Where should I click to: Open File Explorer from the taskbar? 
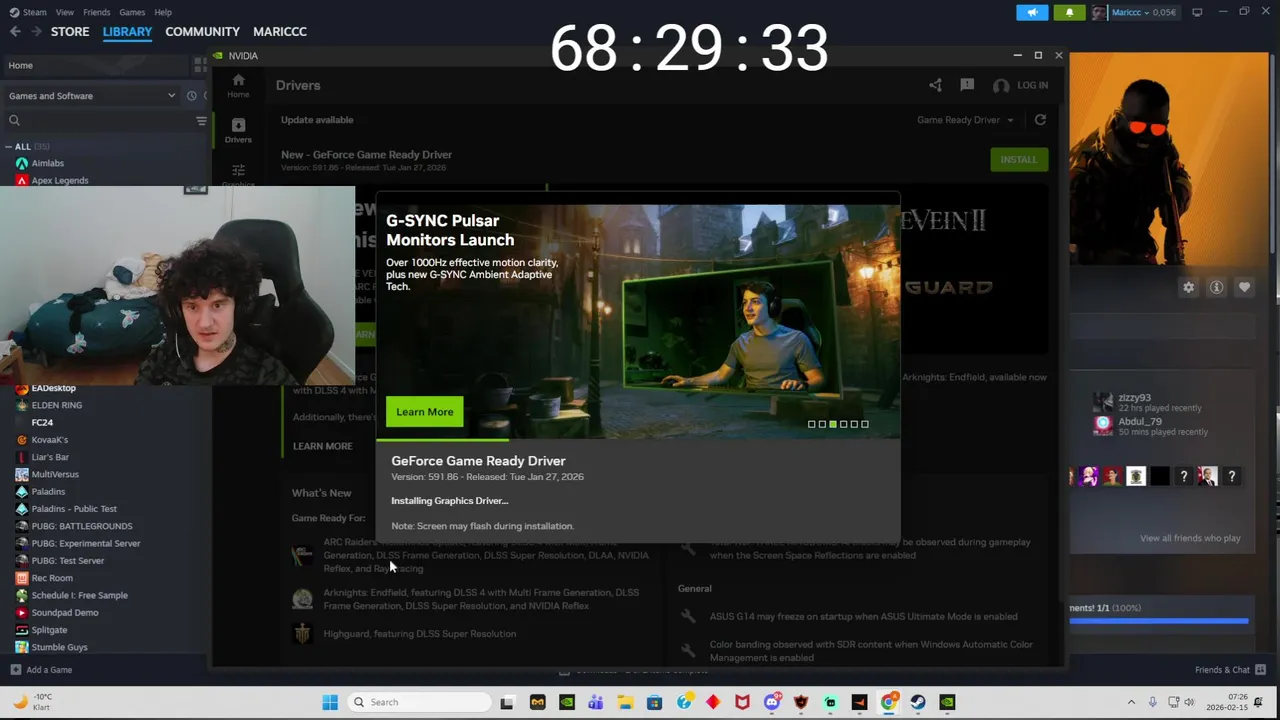pos(625,702)
